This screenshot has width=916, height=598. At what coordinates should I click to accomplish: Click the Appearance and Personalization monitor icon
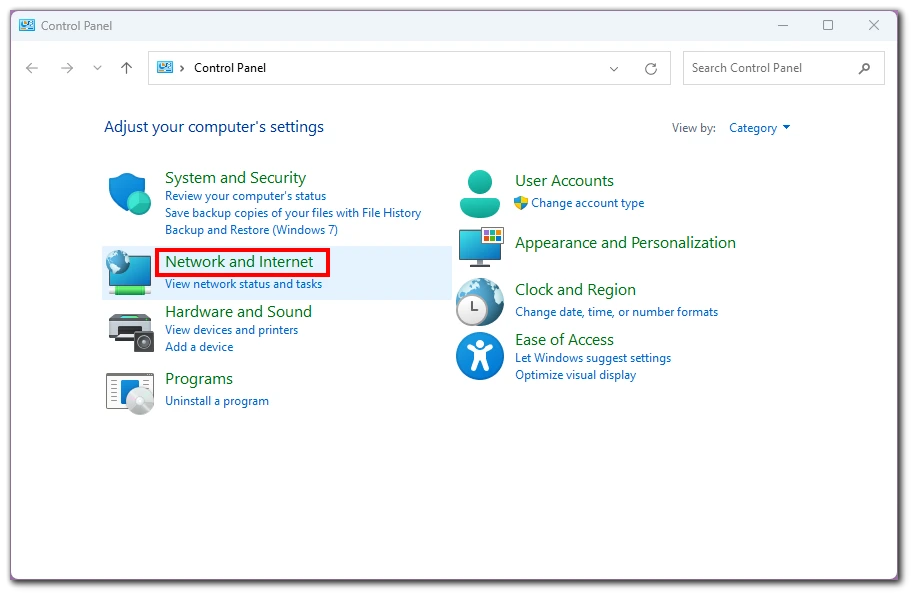(480, 246)
